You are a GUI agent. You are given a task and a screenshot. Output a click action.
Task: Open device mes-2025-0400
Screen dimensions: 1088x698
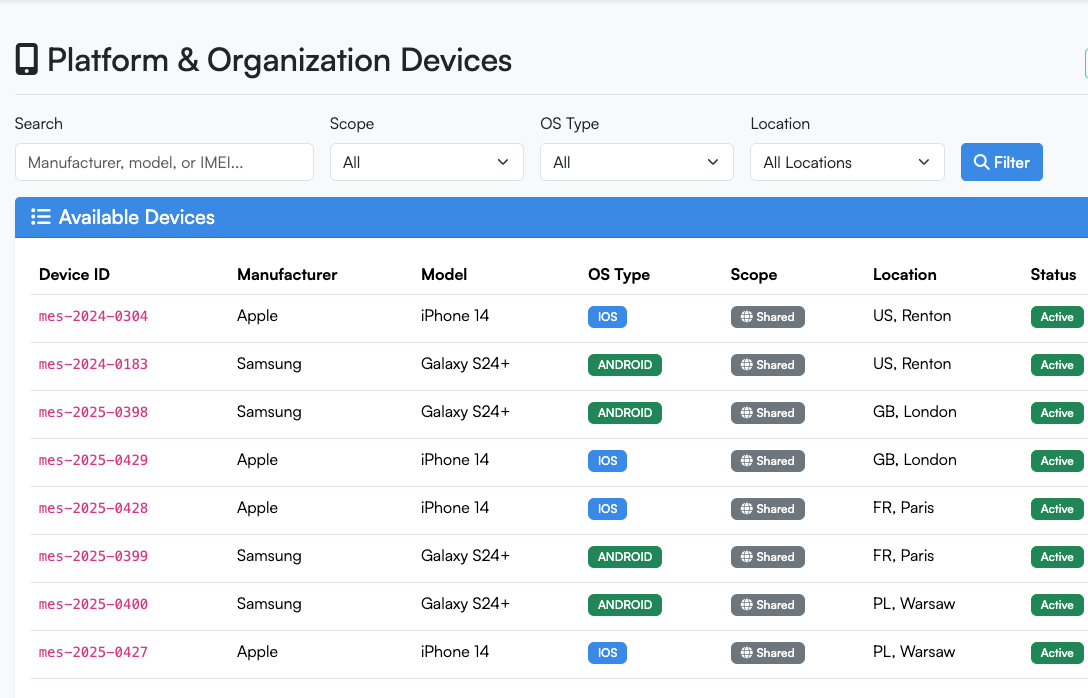coord(93,604)
